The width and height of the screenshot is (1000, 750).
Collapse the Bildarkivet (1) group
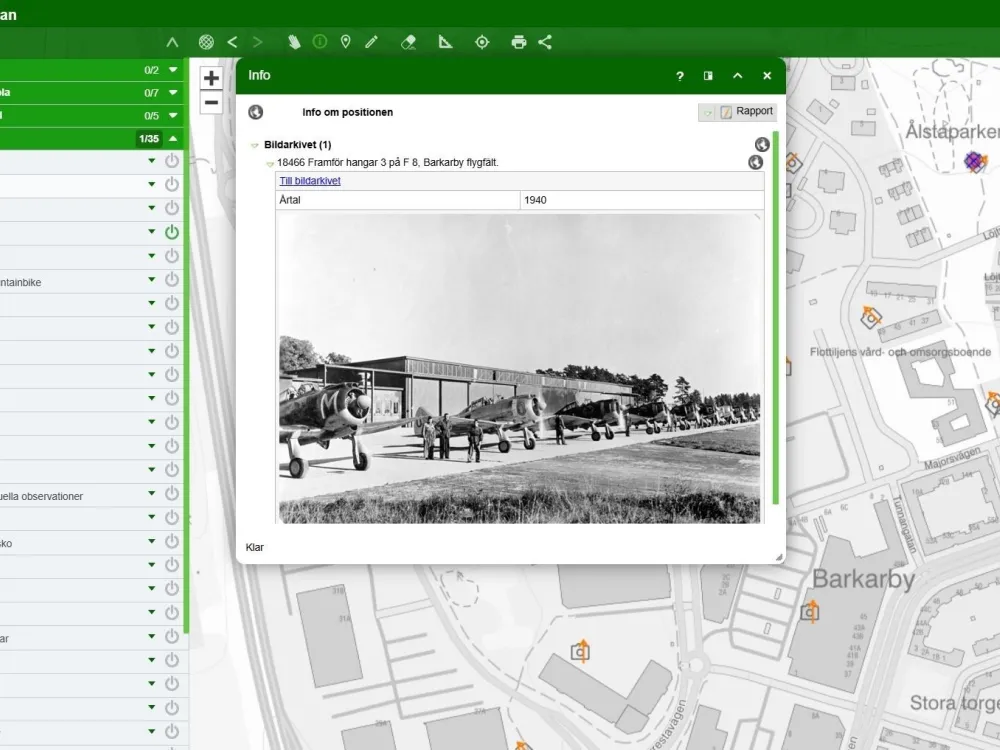[x=255, y=145]
